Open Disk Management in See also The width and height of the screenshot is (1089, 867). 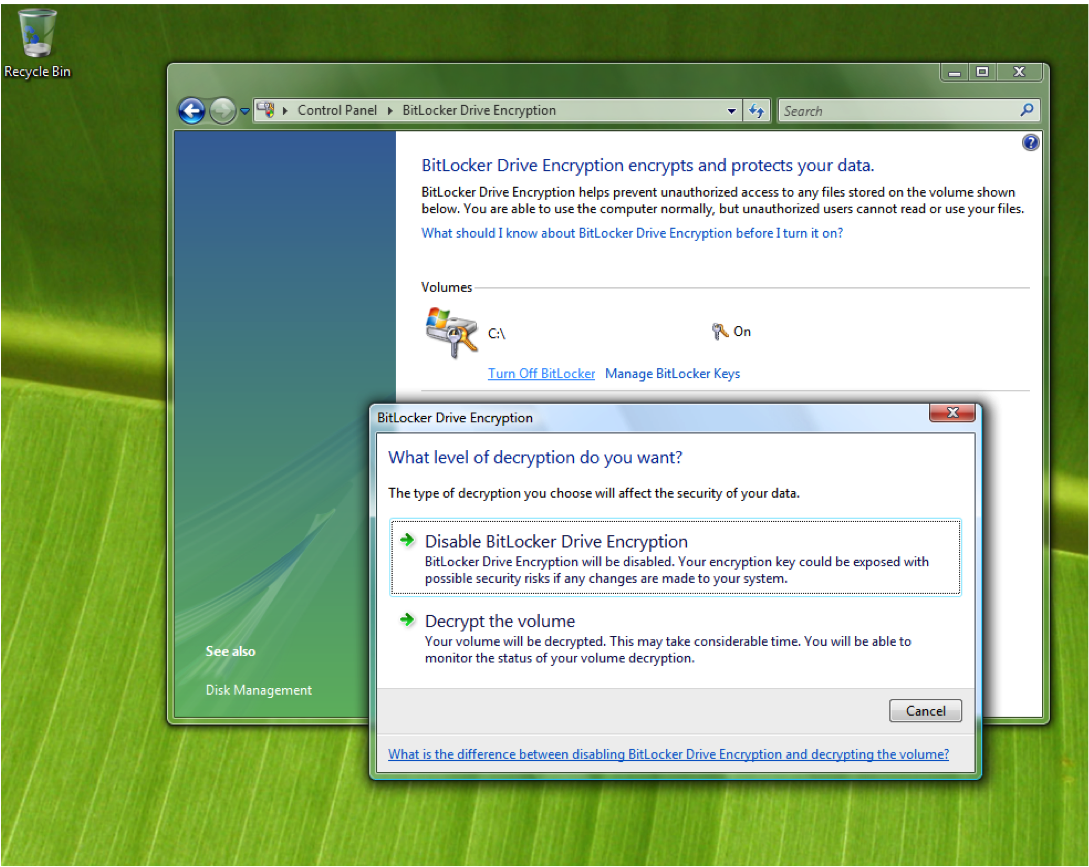[x=258, y=691]
